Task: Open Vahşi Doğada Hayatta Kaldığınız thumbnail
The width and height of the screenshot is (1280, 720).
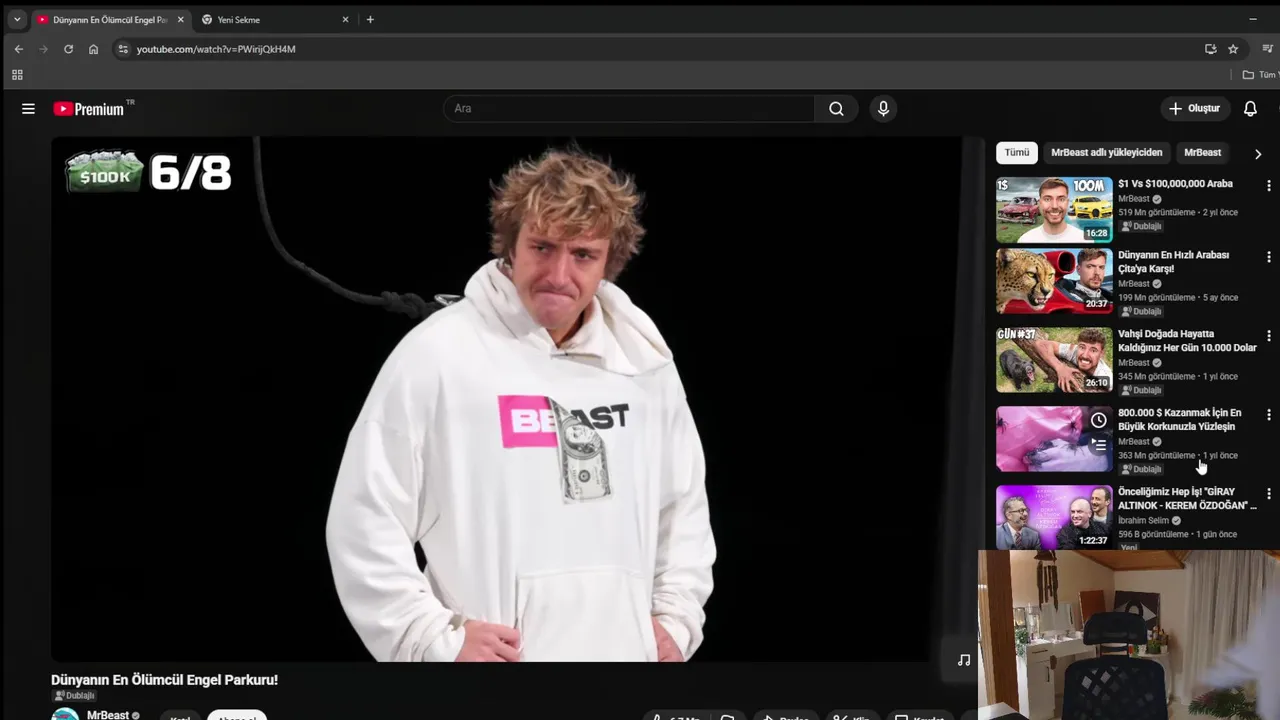Action: [1054, 360]
